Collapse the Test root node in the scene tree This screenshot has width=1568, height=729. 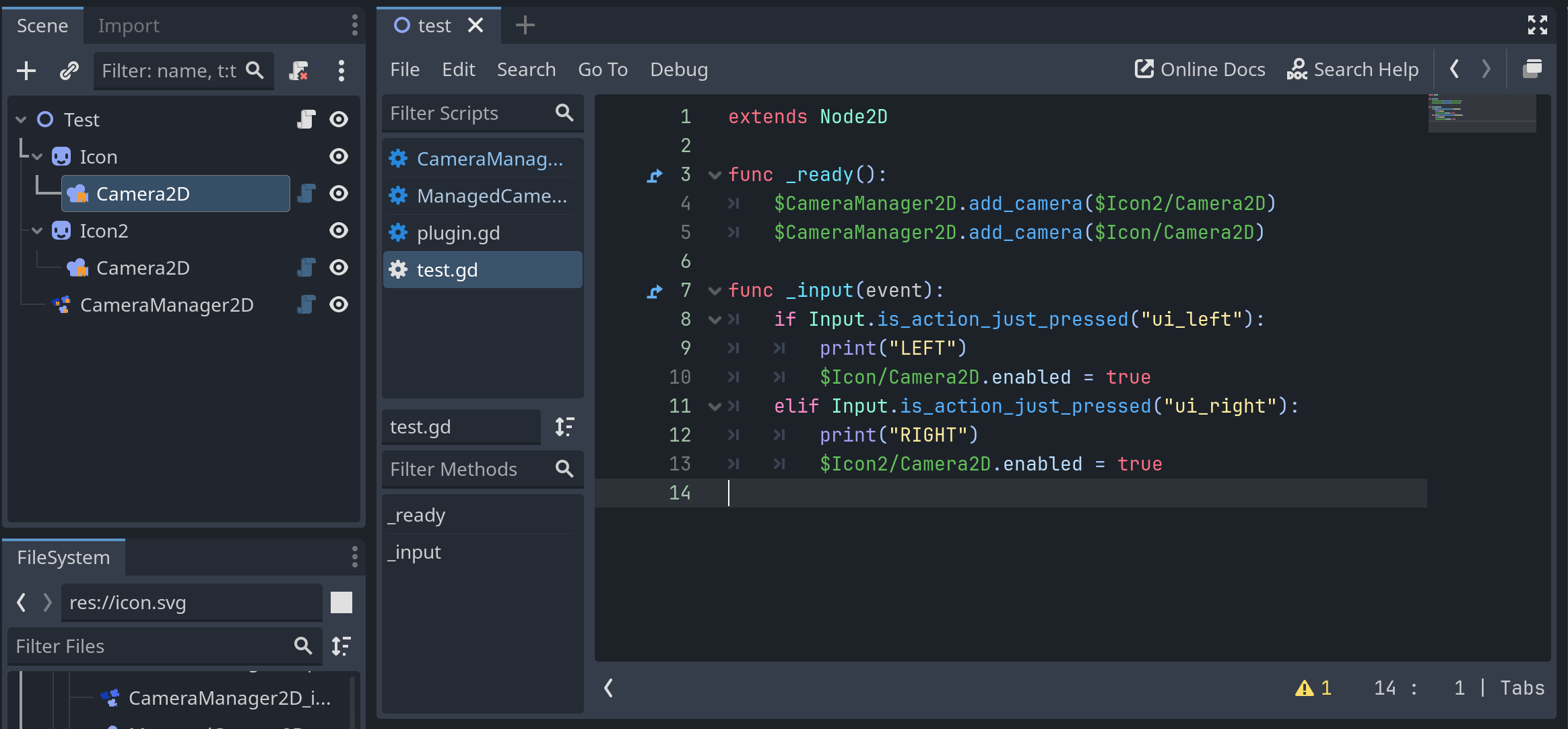[x=21, y=120]
